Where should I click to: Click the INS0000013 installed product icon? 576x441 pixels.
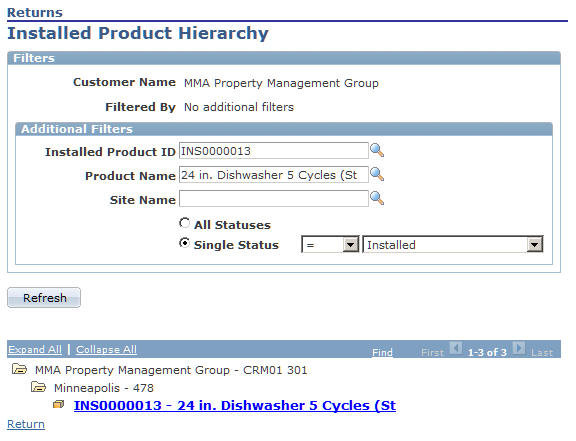(58, 405)
